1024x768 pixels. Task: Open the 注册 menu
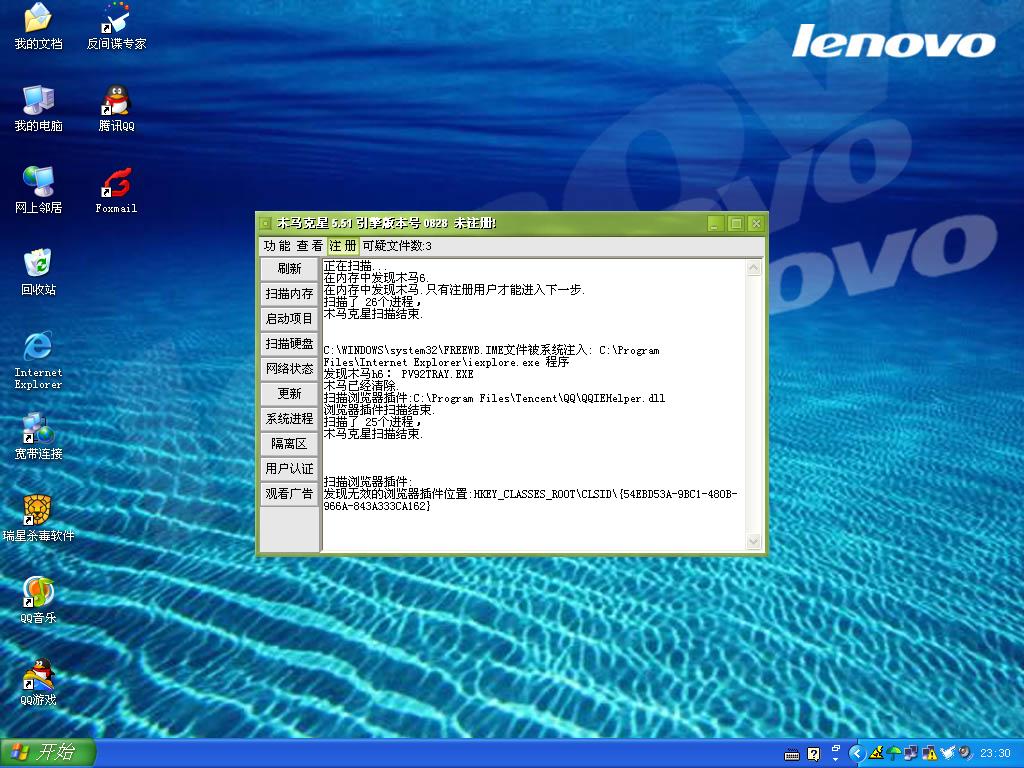tap(343, 246)
